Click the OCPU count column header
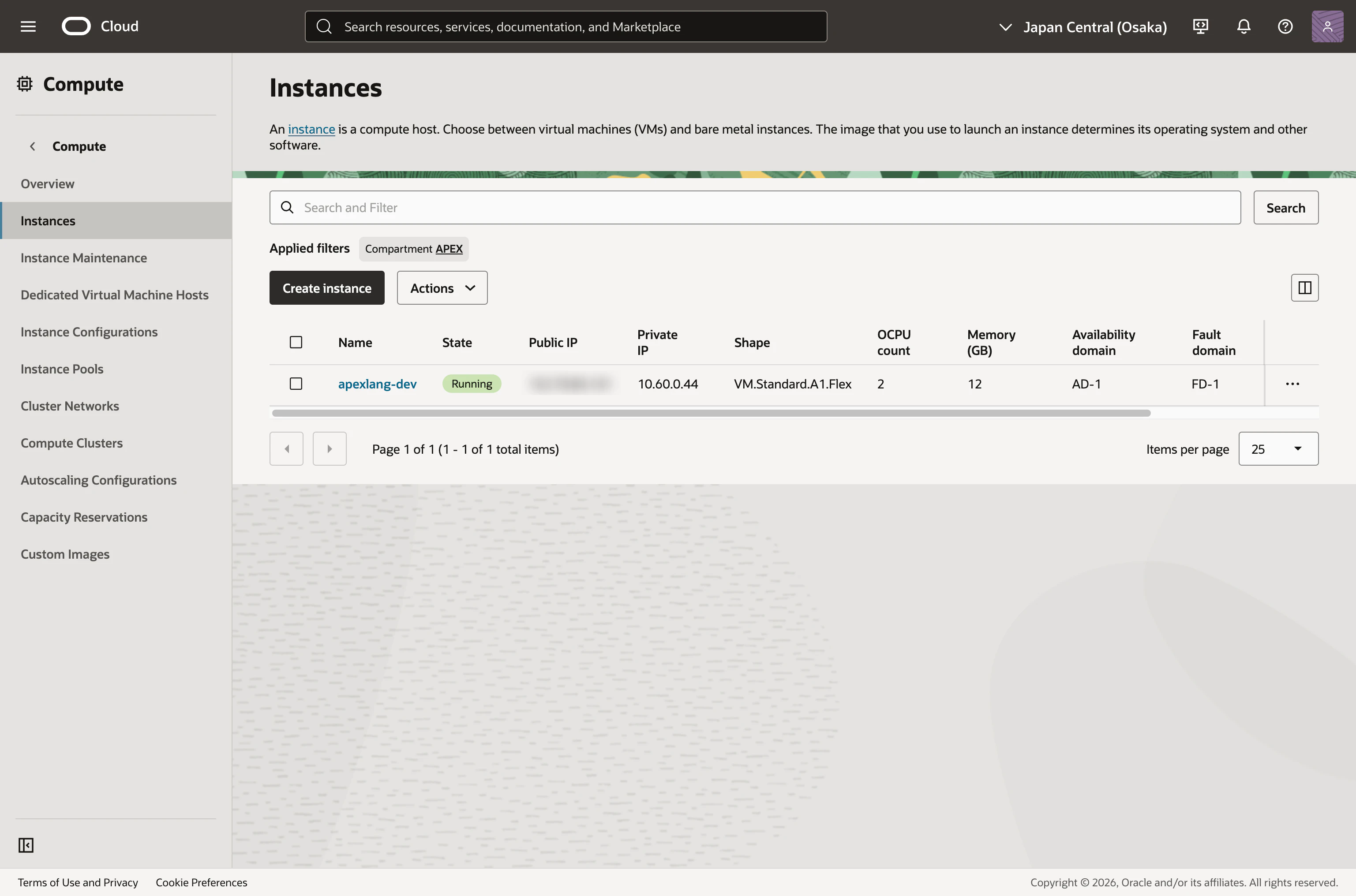Screen dimensions: 1356x896 pyautogui.click(x=894, y=342)
